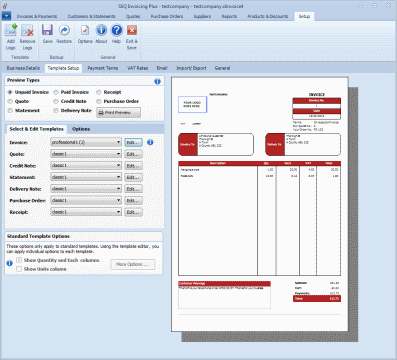Click info icon in Preview Types header
This screenshot has height=360, width=397.
(157, 81)
